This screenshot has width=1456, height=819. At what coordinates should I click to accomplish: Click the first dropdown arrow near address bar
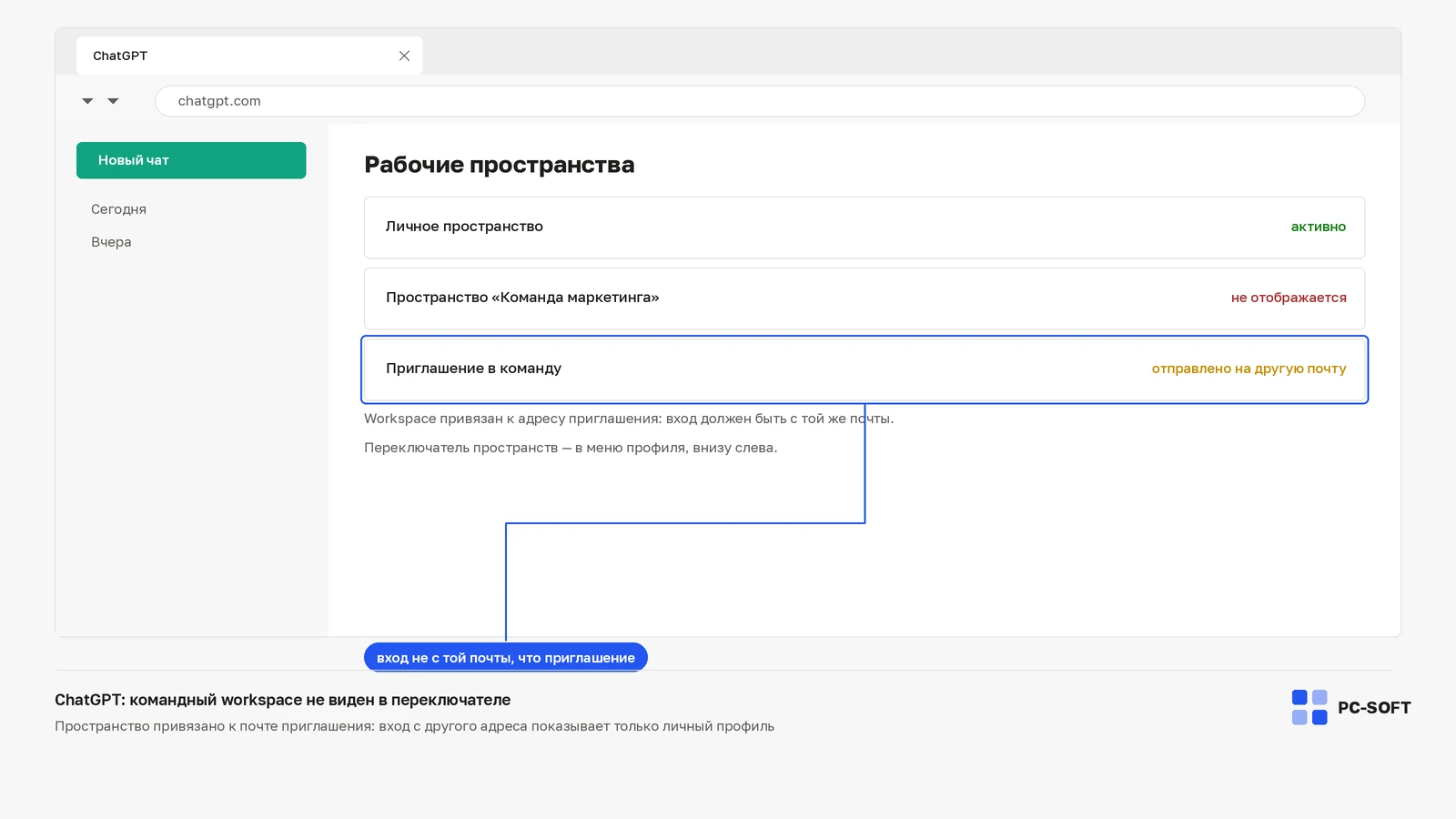tap(87, 101)
